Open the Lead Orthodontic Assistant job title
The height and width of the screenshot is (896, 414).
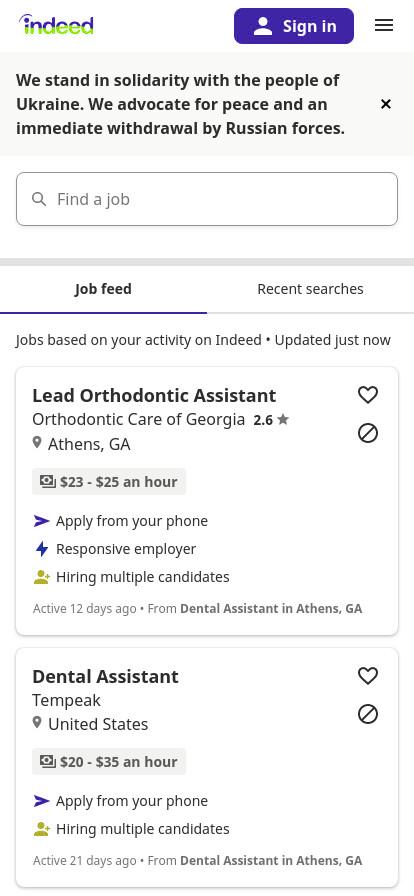click(154, 395)
